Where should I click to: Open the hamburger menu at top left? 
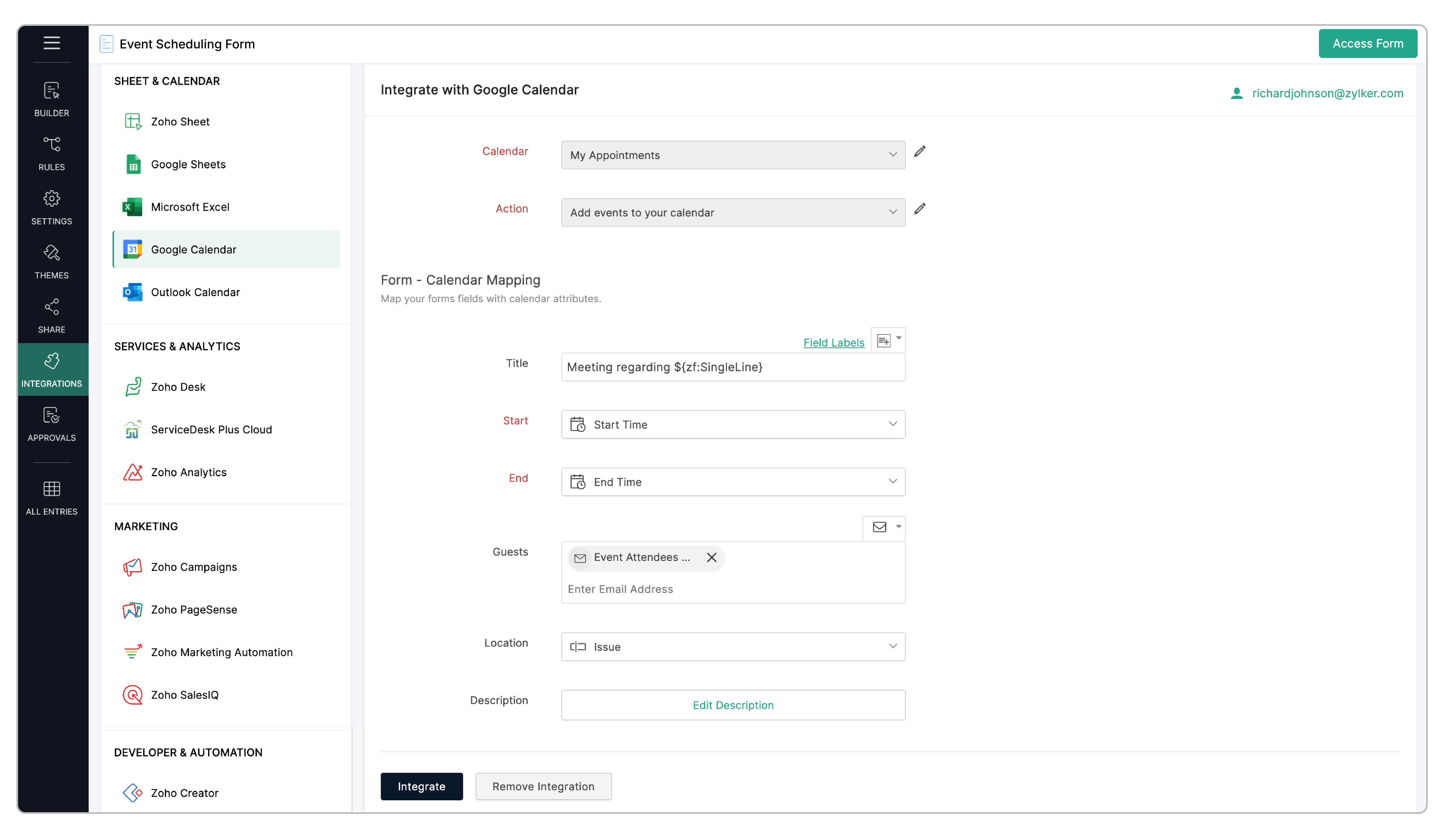52,43
